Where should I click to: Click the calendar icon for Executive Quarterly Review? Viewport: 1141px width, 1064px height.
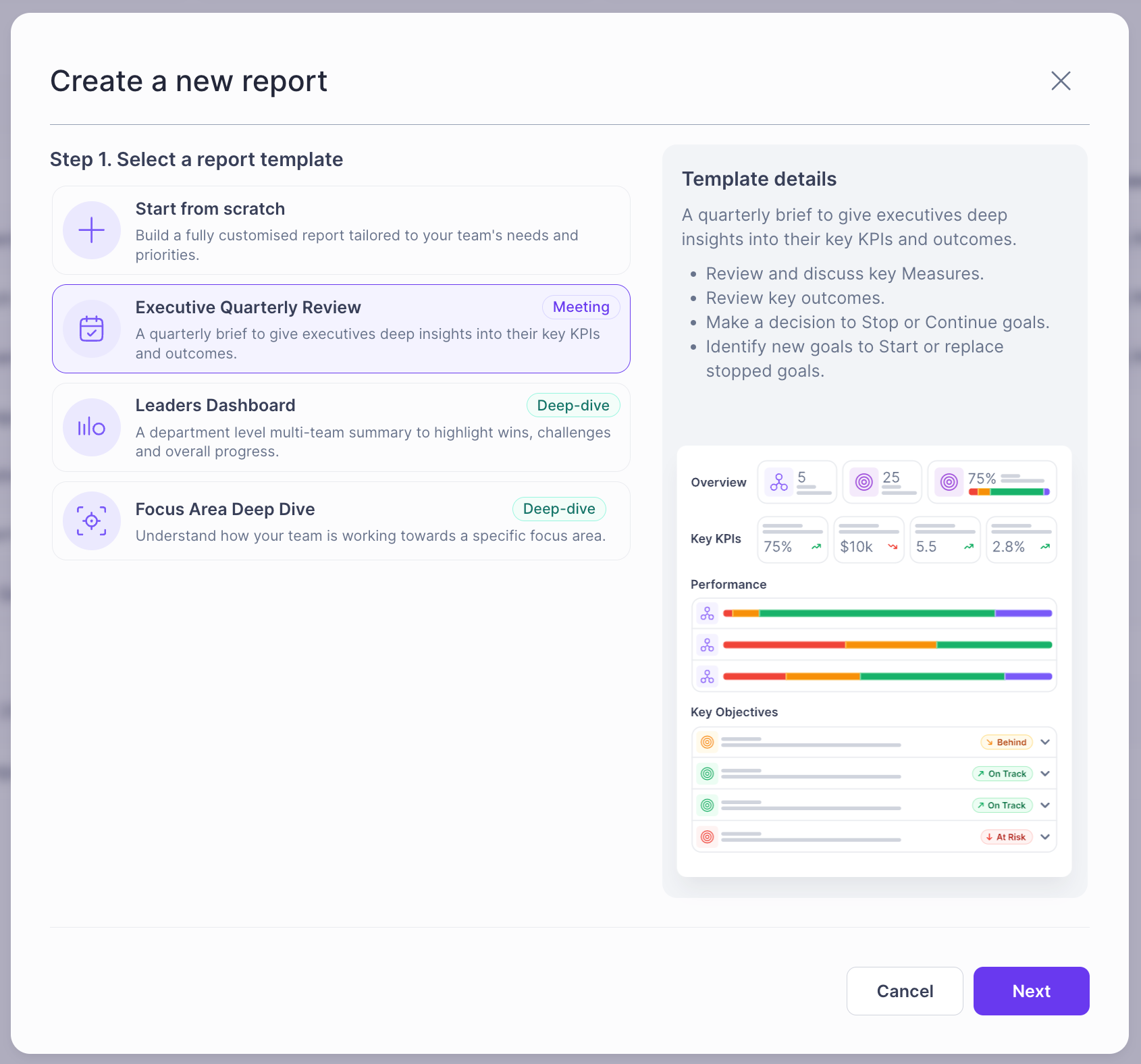click(92, 329)
